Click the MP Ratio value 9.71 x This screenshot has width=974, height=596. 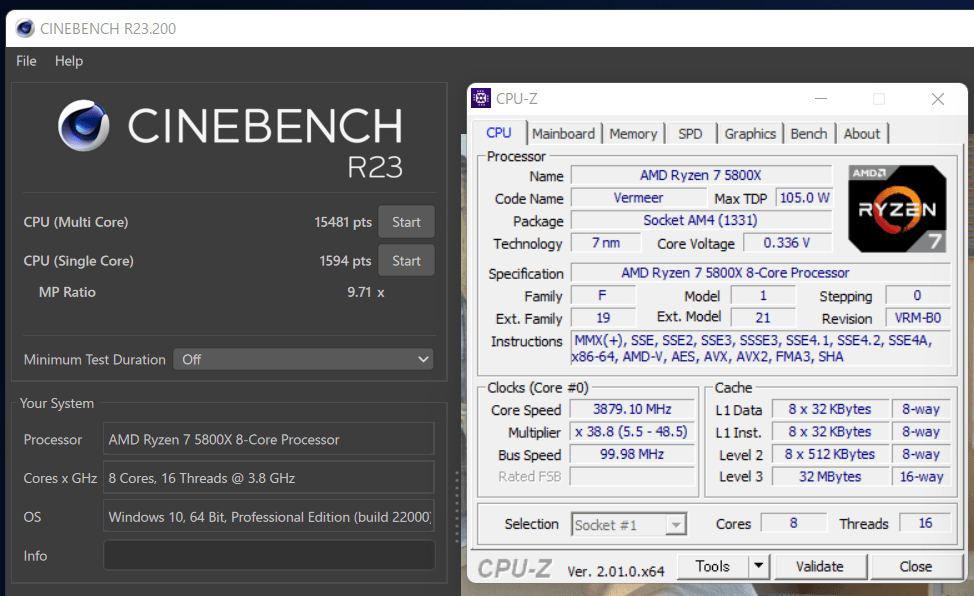click(x=366, y=292)
